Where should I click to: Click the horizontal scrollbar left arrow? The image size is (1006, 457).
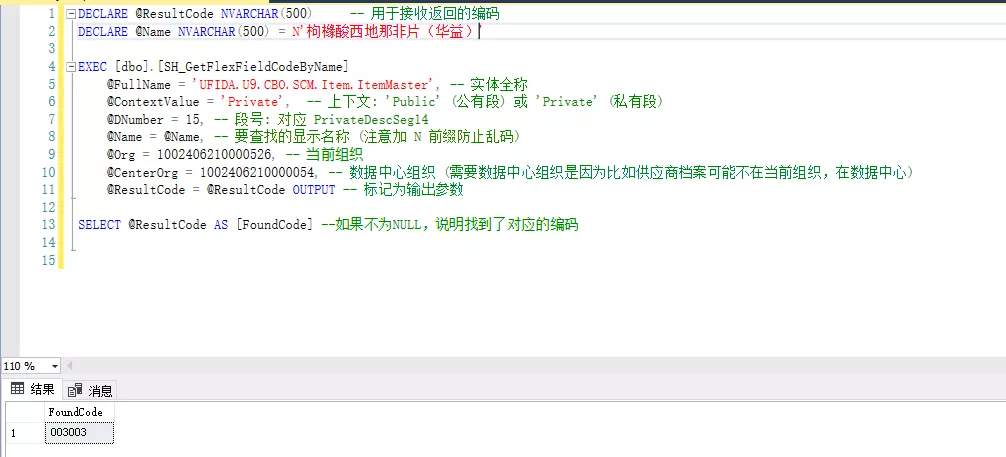(x=70, y=367)
